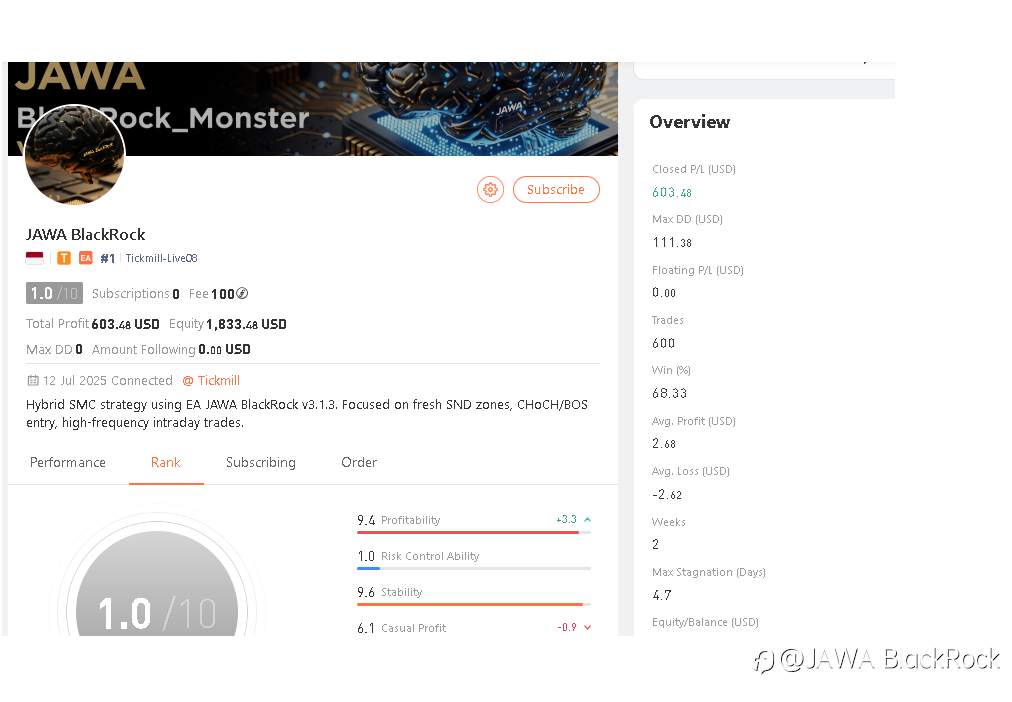Click the JAWA brain banner image
The height and width of the screenshot is (702, 1012).
coord(312,108)
